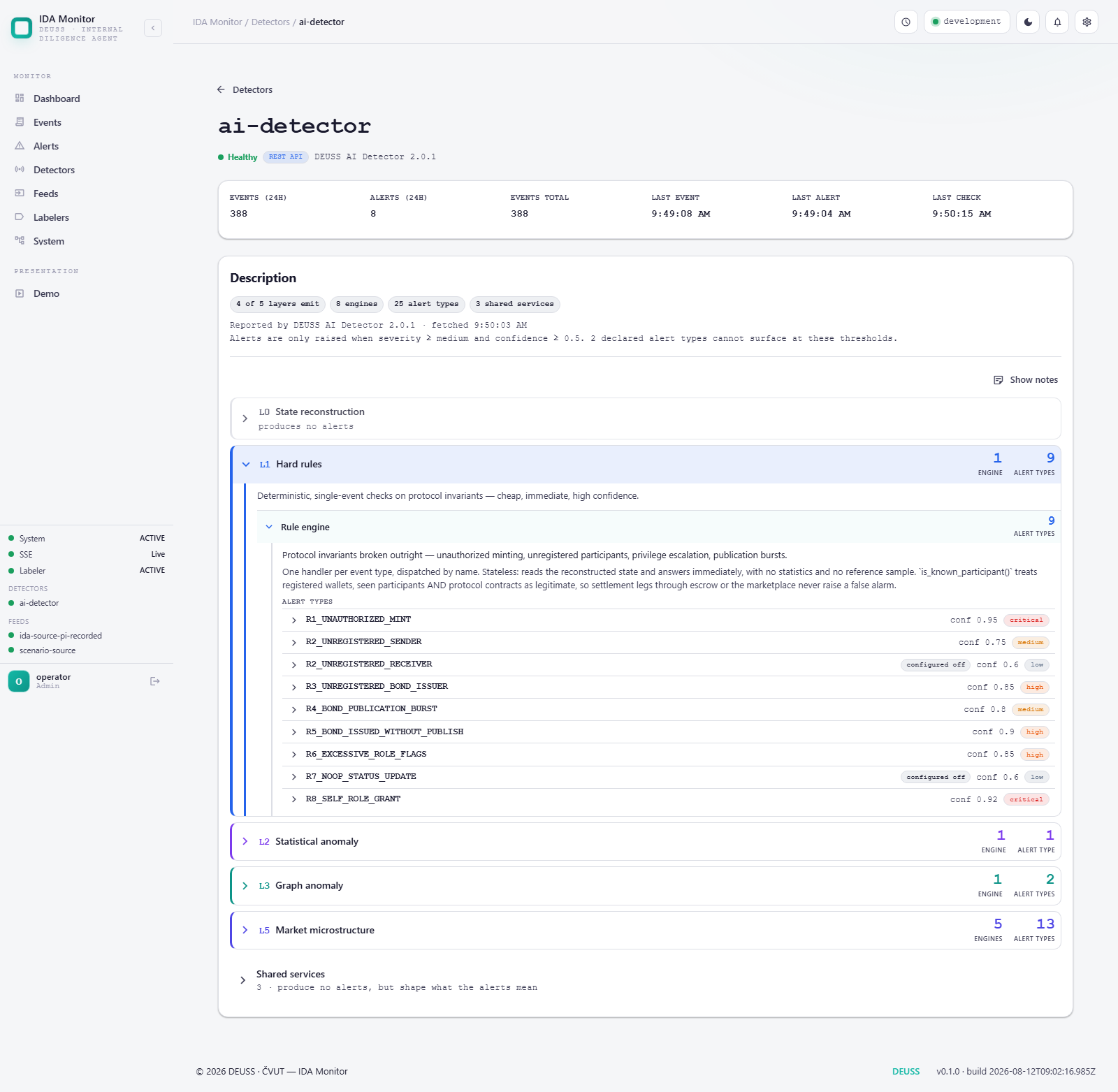Expand the Shared services section
Image resolution: width=1118 pixels, height=1092 pixels.
click(x=646, y=980)
